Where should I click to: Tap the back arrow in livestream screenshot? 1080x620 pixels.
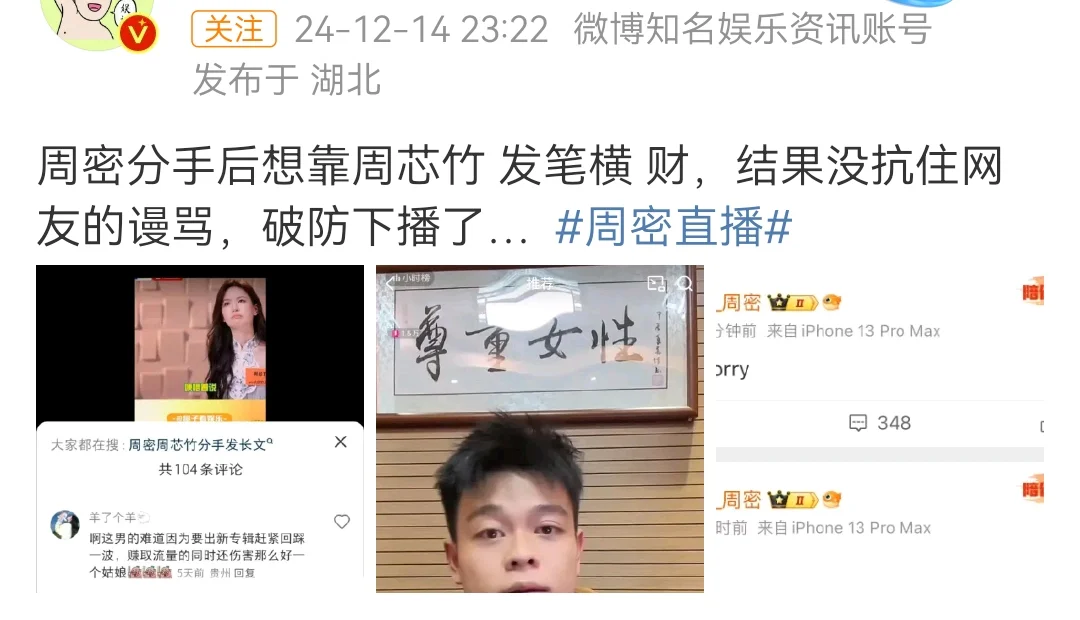[x=390, y=283]
